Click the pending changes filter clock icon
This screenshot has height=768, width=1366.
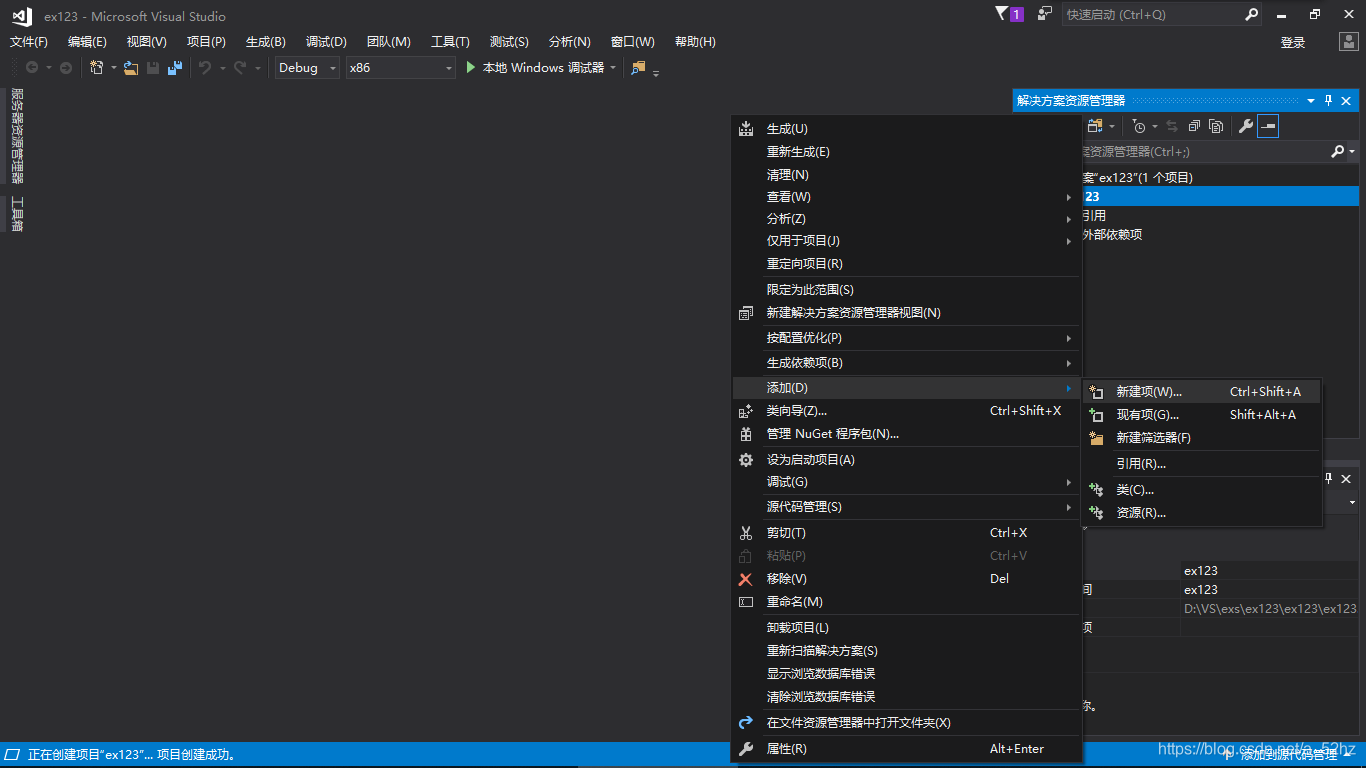pos(1139,126)
